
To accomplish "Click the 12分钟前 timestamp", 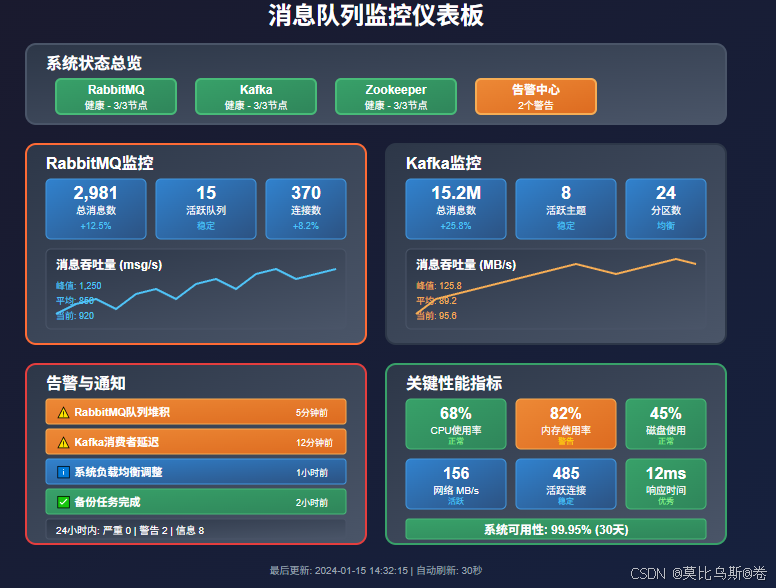I will click(x=314, y=443).
